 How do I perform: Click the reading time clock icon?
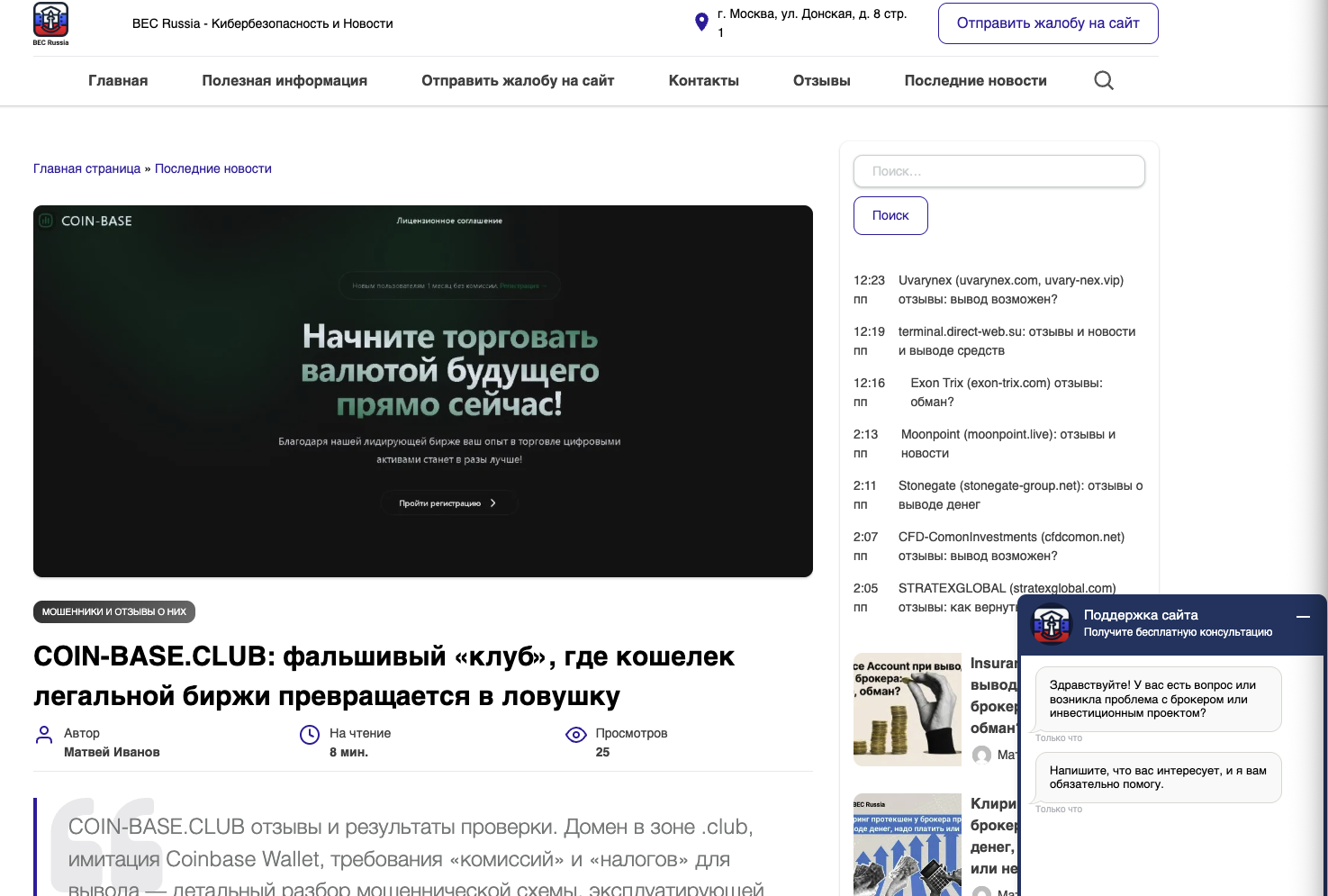pos(310,735)
